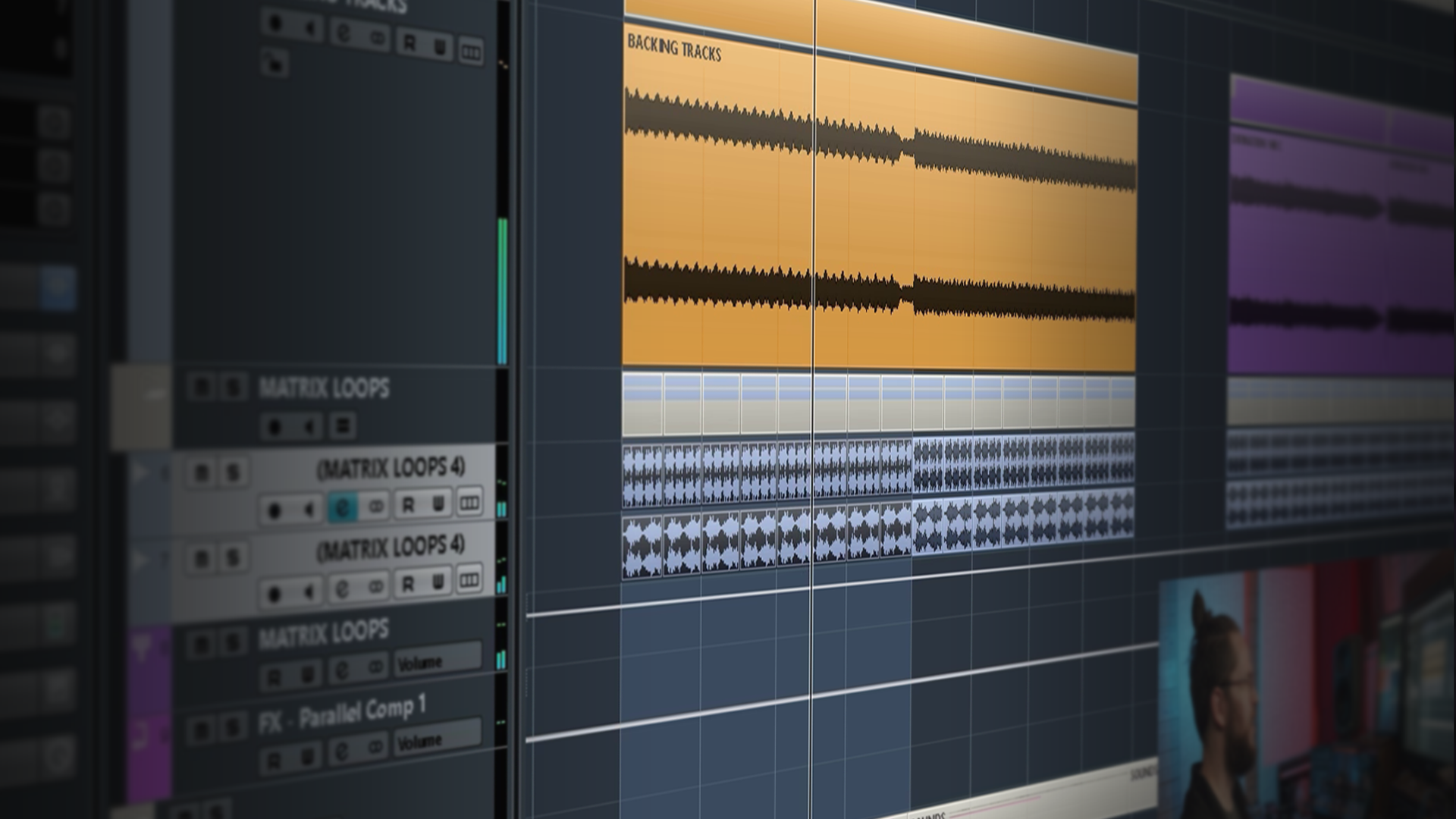Toggle group editing on MATRIX LOOPS folder track
The width and height of the screenshot is (1456, 819).
point(342,426)
